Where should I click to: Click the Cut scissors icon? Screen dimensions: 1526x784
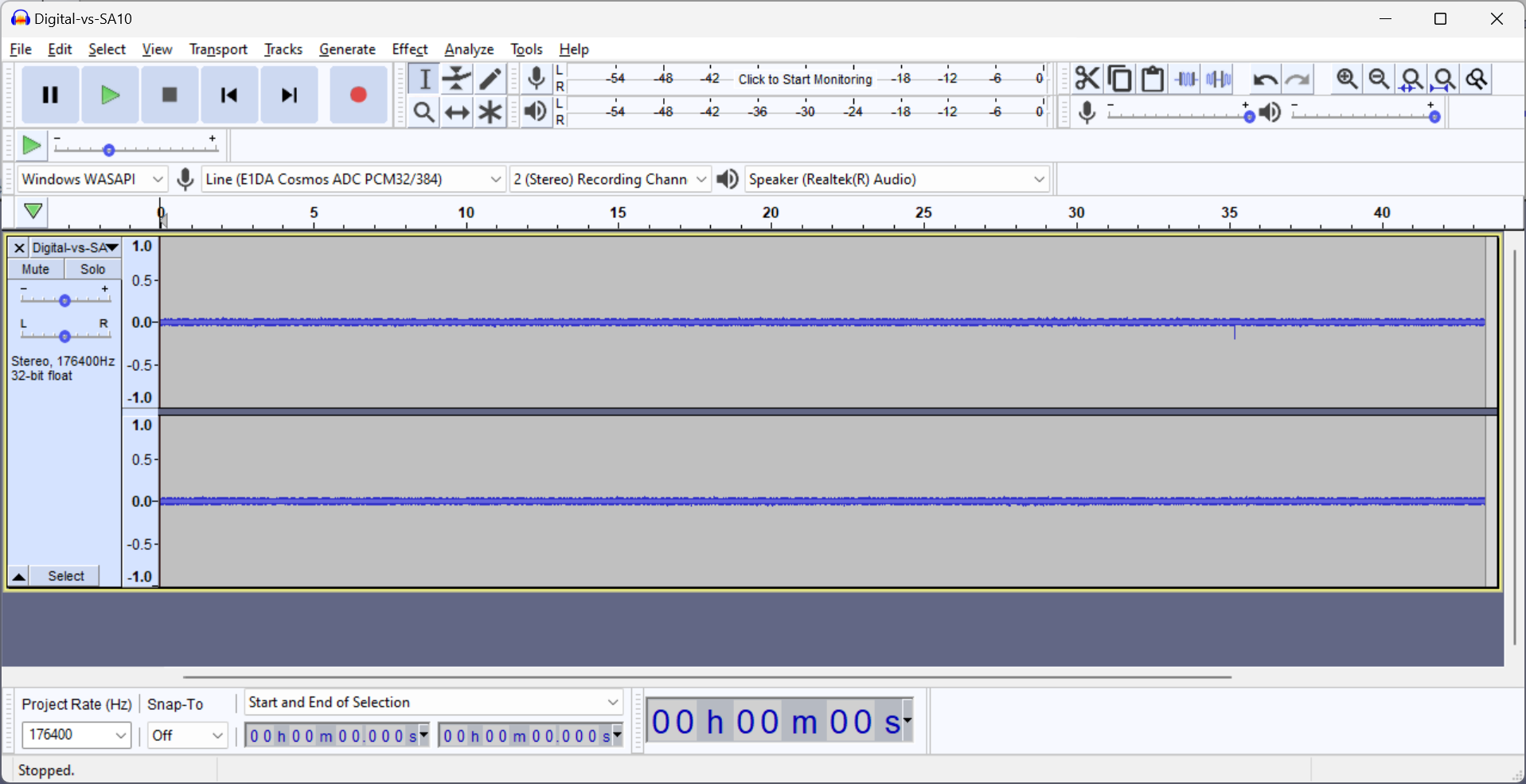point(1087,79)
